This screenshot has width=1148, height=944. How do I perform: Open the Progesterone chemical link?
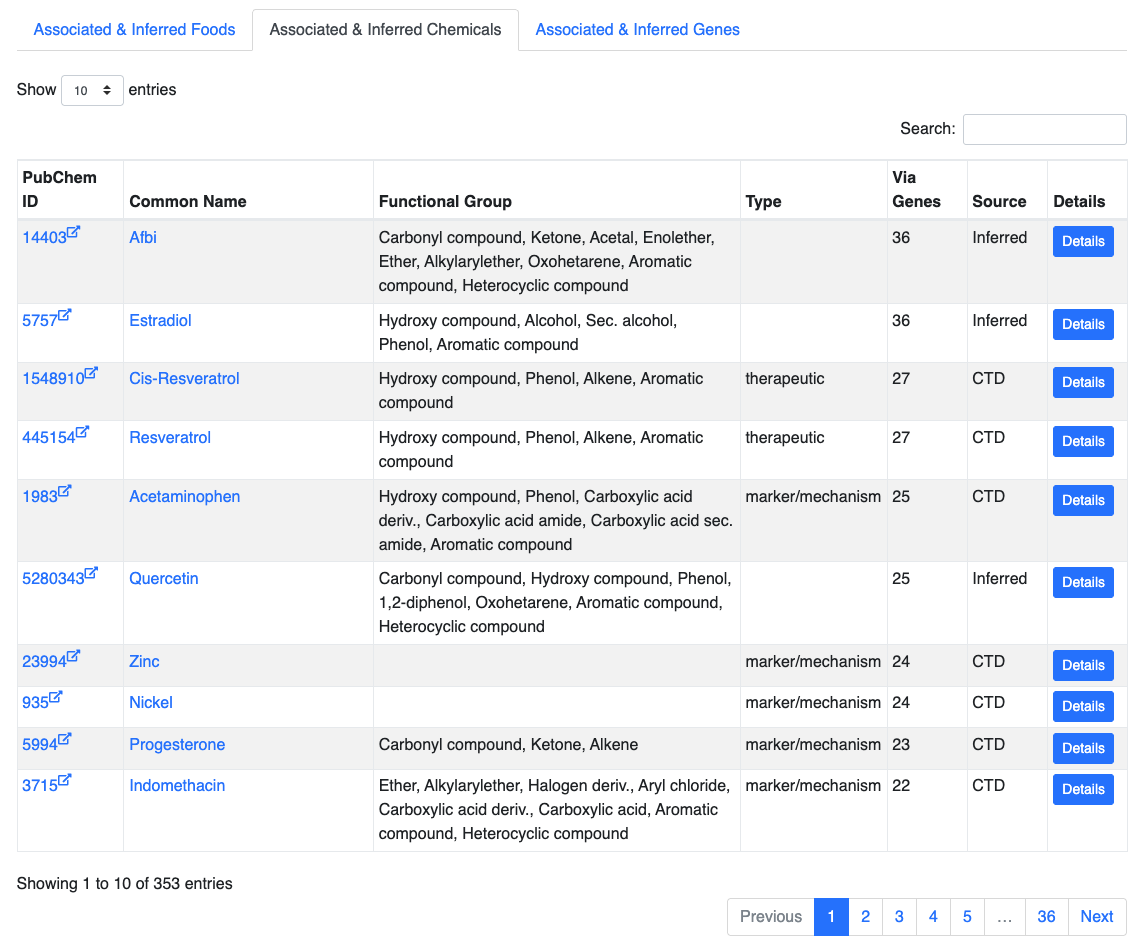pyautogui.click(x=177, y=744)
